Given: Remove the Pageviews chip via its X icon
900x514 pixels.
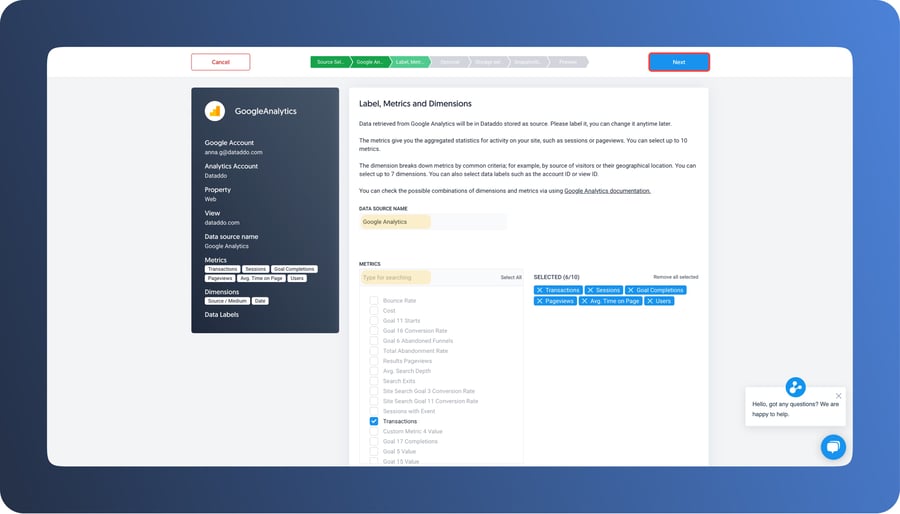Looking at the screenshot, I should point(540,301).
